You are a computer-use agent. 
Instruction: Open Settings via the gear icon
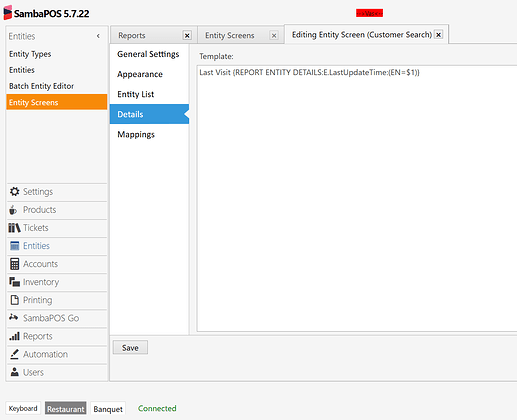point(14,192)
